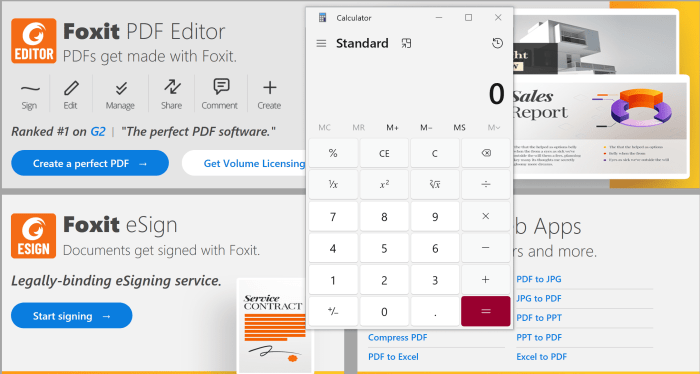
Task: Open the G2 ranking link
Action: coord(98,132)
